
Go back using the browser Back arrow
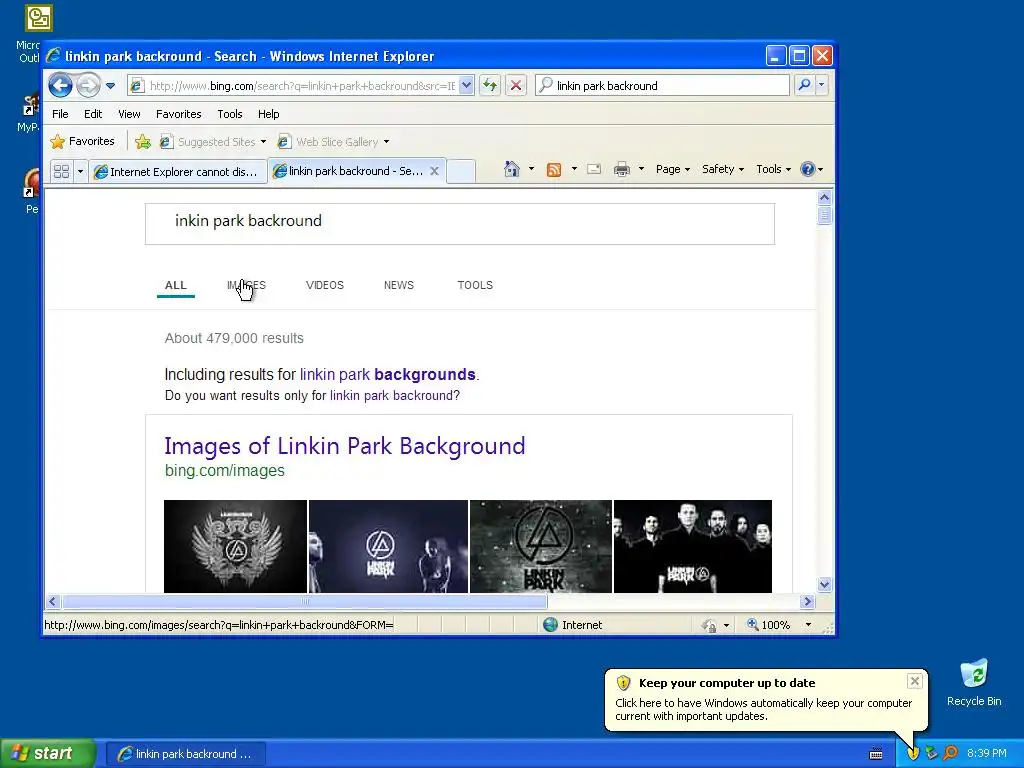tap(60, 86)
